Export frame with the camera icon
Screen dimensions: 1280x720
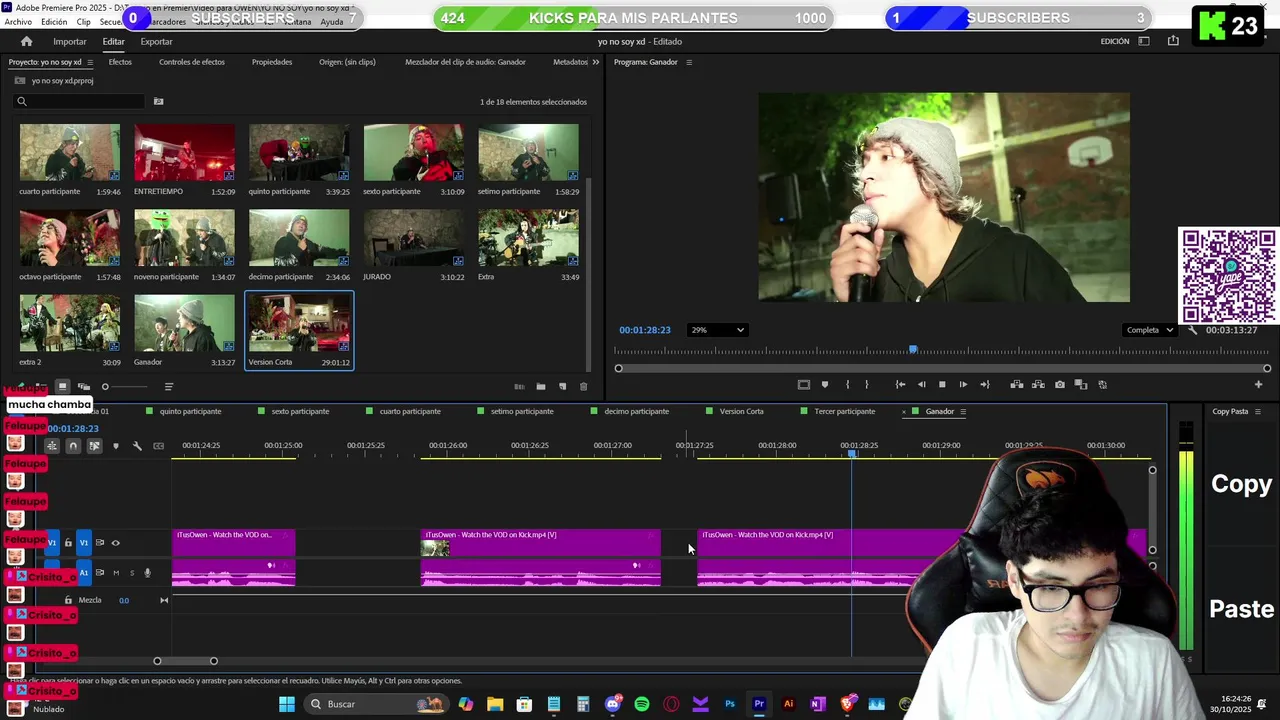(1060, 384)
